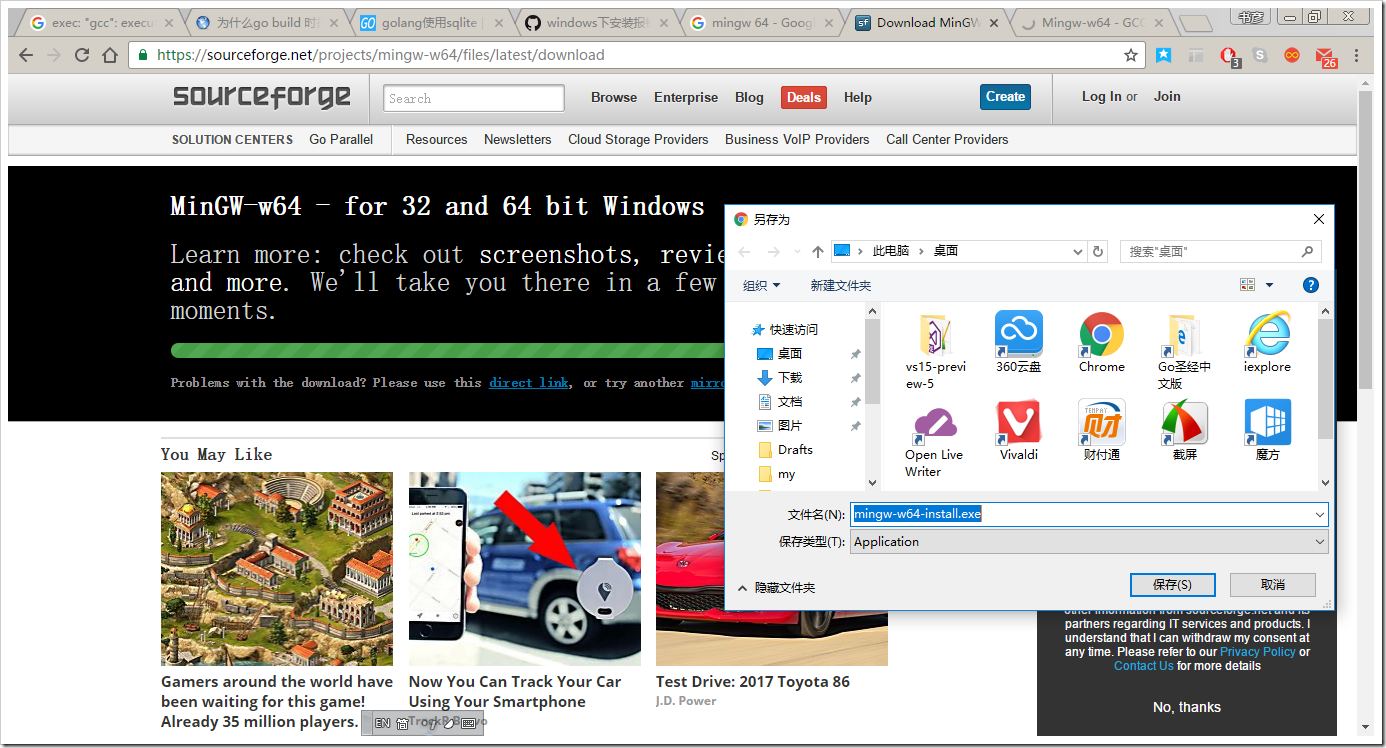Click the Now You Can Track Your Car thumbnail
The height and width of the screenshot is (748, 1386).
click(x=525, y=569)
